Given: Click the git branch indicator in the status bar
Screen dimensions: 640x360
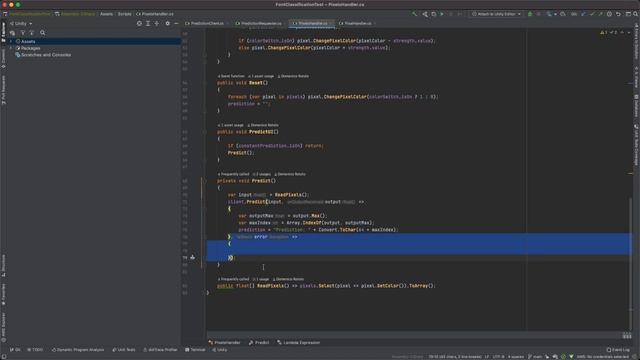Looking at the screenshot, I should coord(535,357).
